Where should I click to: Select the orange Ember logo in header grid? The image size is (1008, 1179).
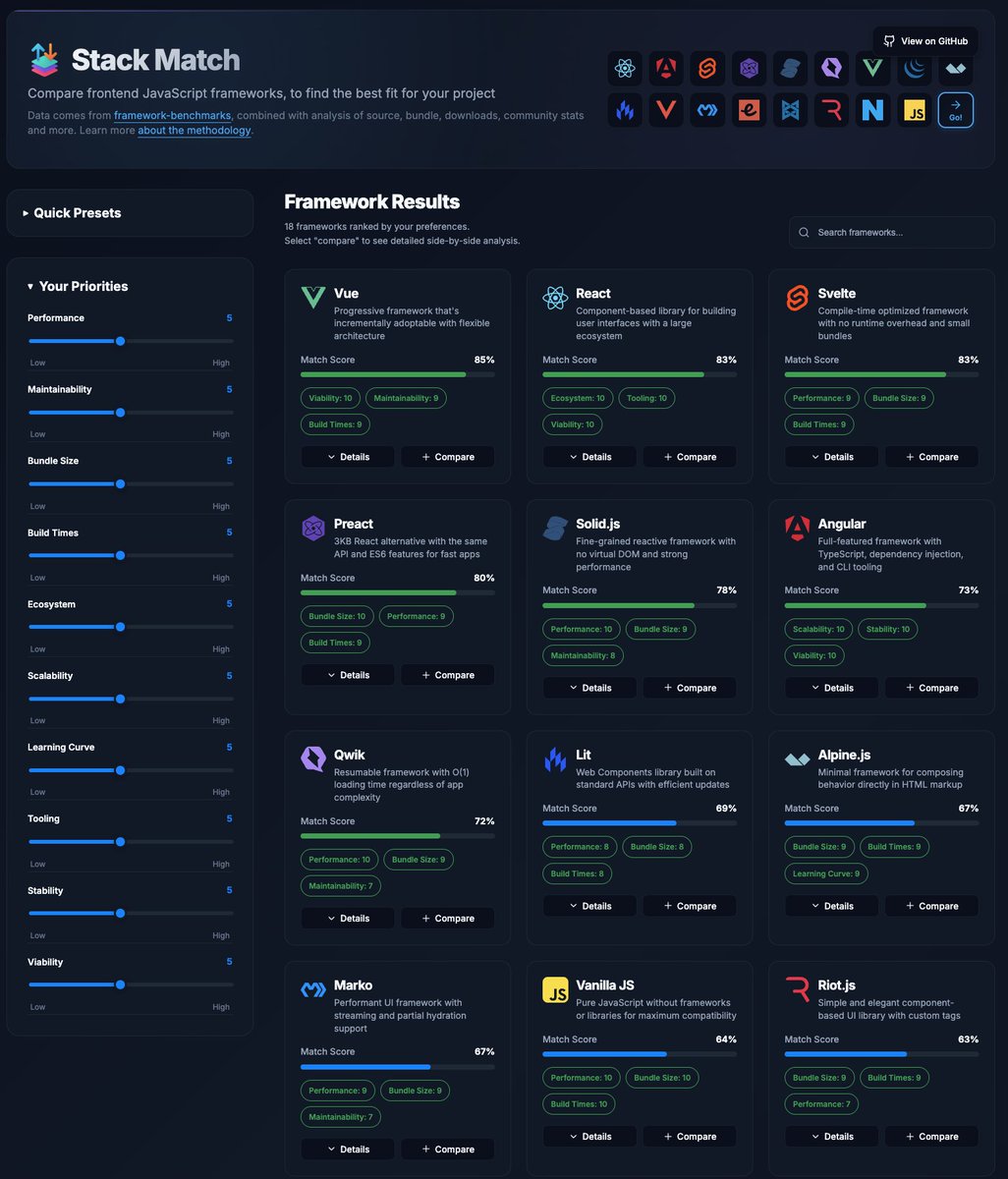749,109
